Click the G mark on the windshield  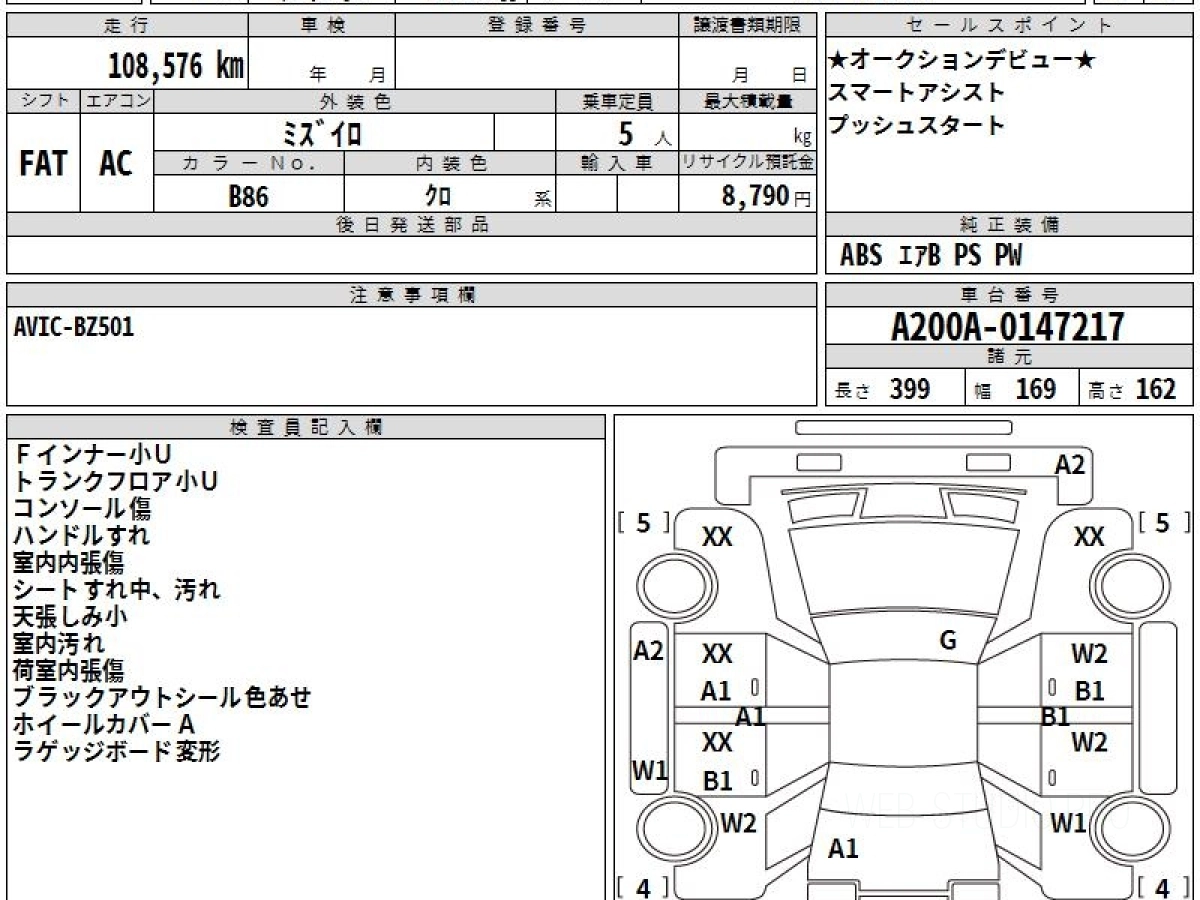tap(948, 641)
